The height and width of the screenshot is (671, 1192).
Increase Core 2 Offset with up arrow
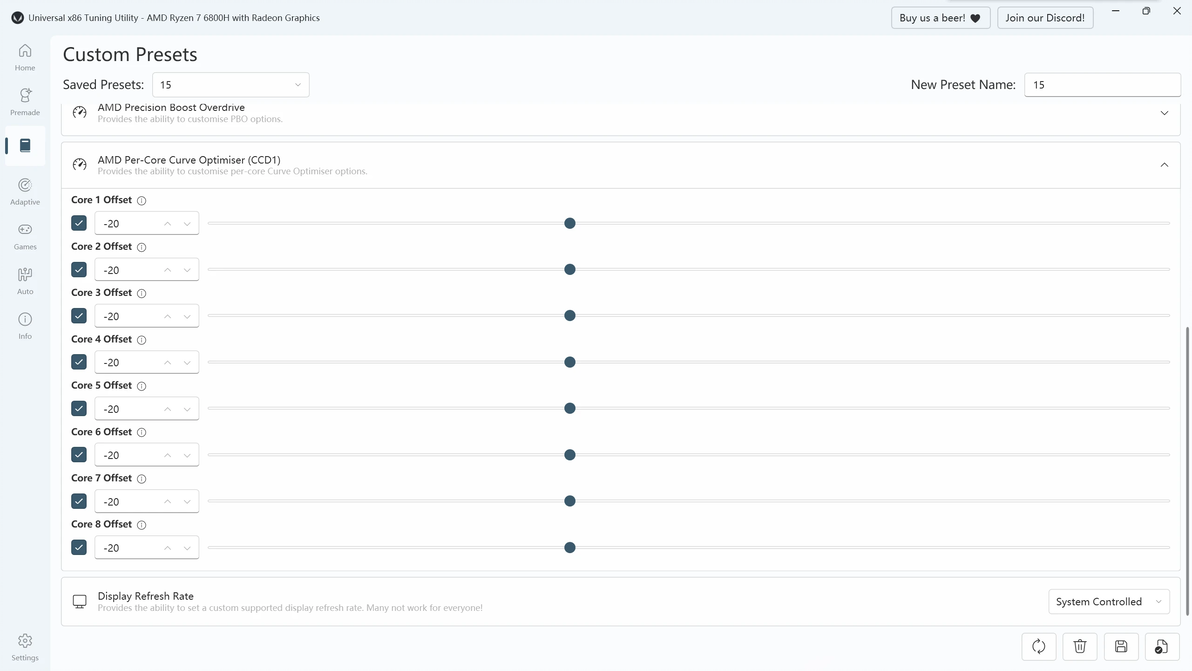(167, 270)
